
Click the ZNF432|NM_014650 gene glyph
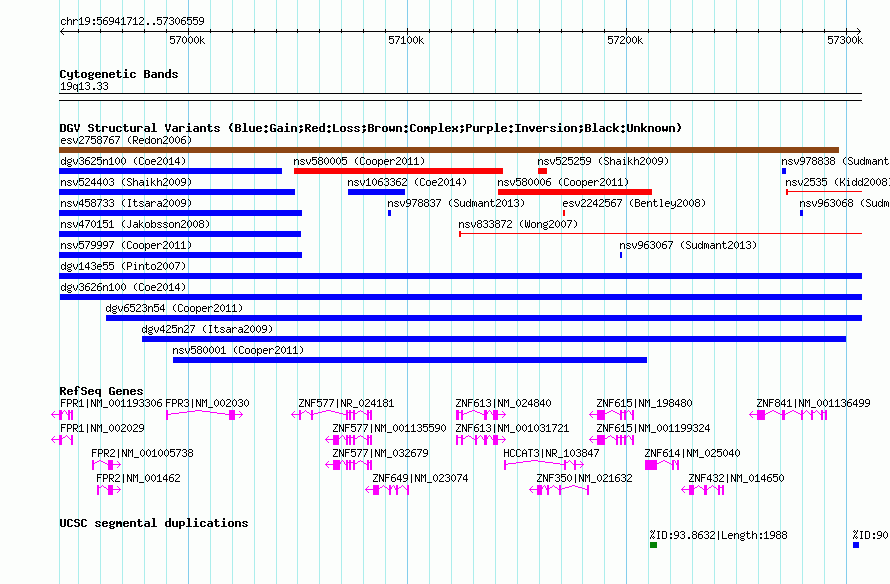coord(703,490)
